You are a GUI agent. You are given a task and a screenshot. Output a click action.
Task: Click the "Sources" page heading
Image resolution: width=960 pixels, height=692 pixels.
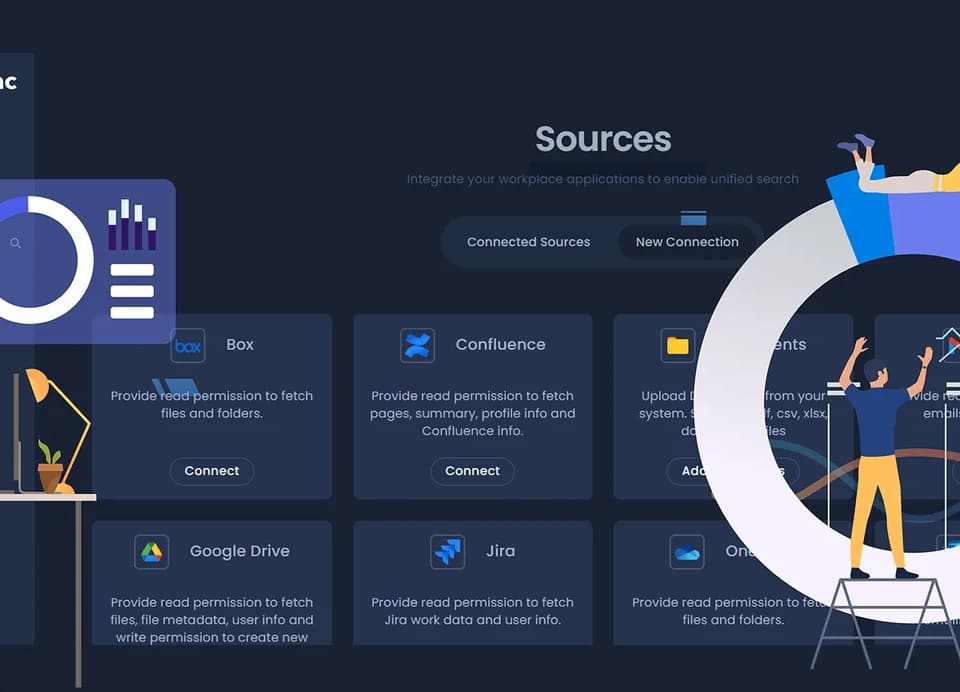[603, 138]
